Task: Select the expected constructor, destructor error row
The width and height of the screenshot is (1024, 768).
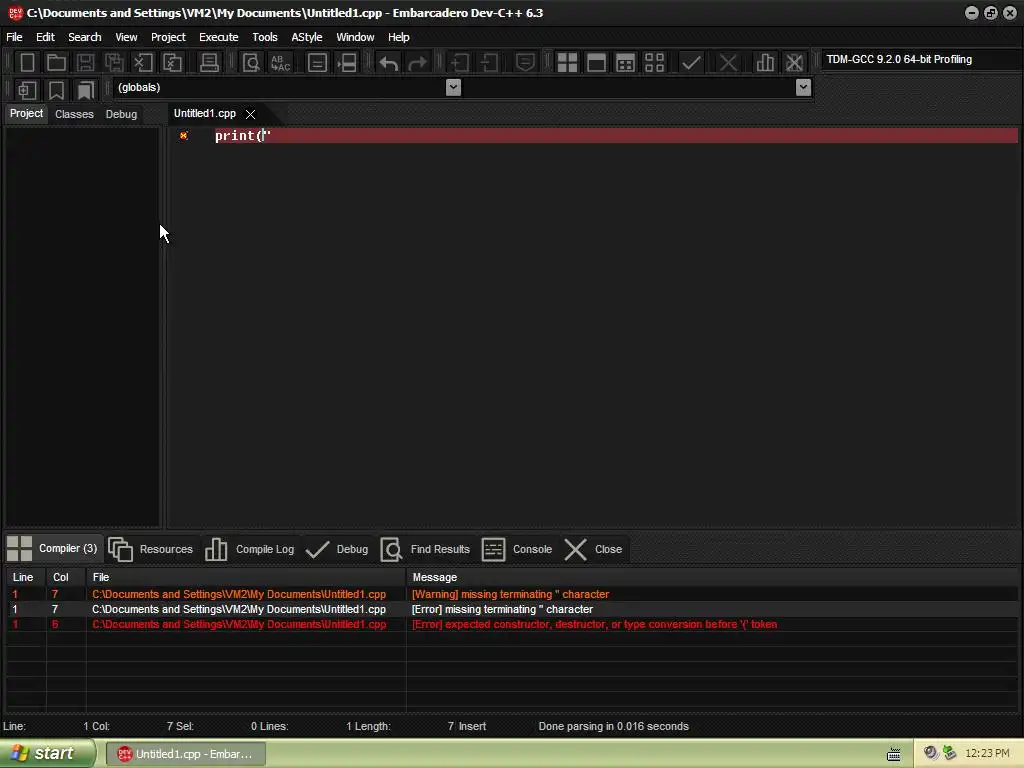Action: tap(512, 624)
